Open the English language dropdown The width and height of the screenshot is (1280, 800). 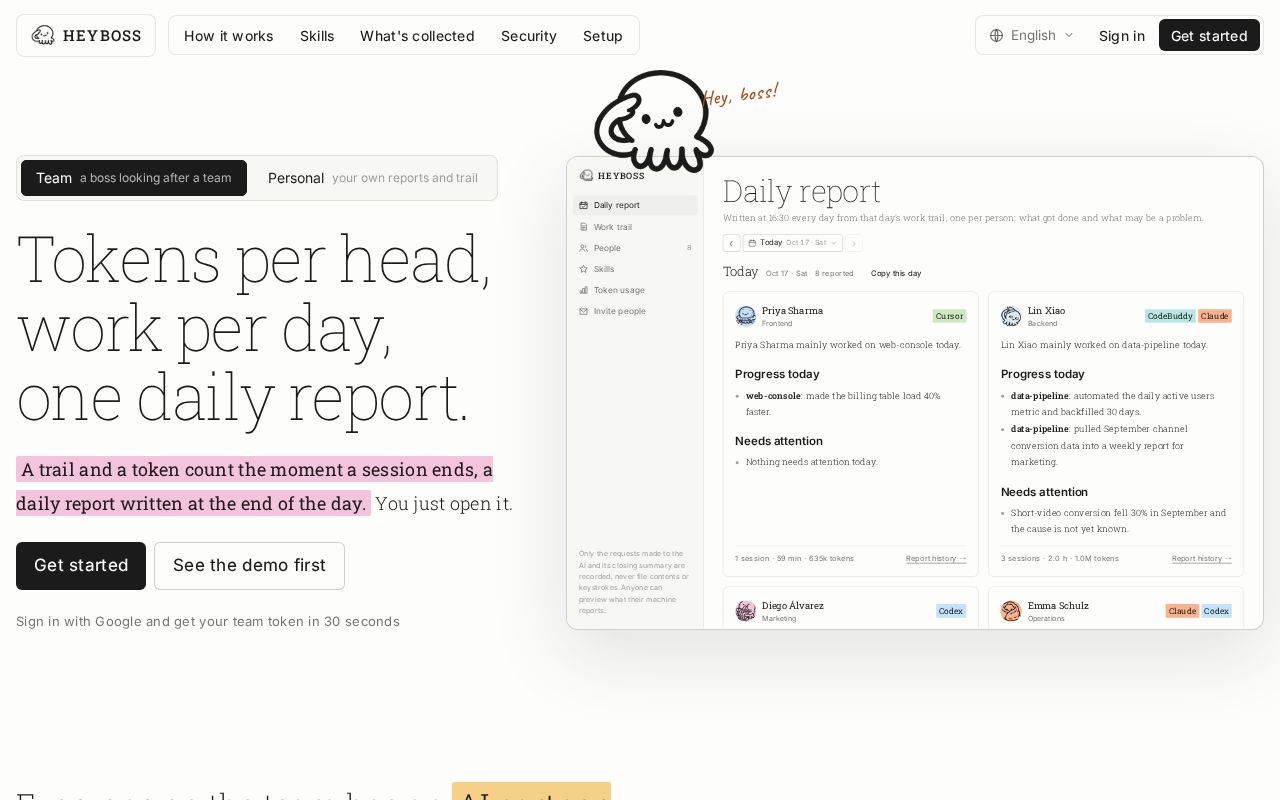[1032, 35]
